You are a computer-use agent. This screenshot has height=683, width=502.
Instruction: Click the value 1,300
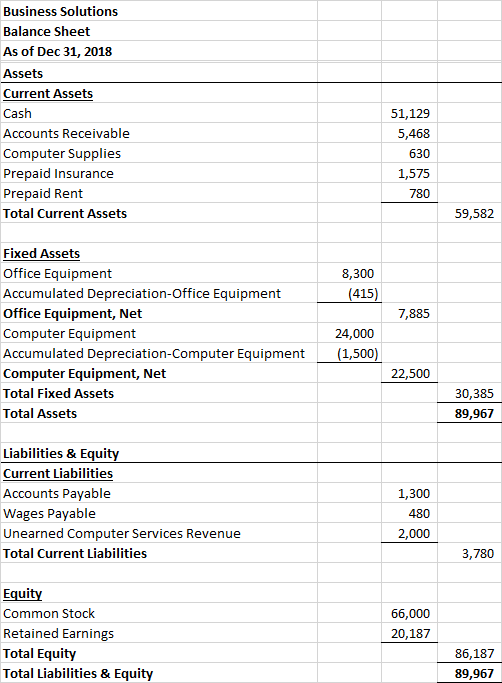click(414, 494)
